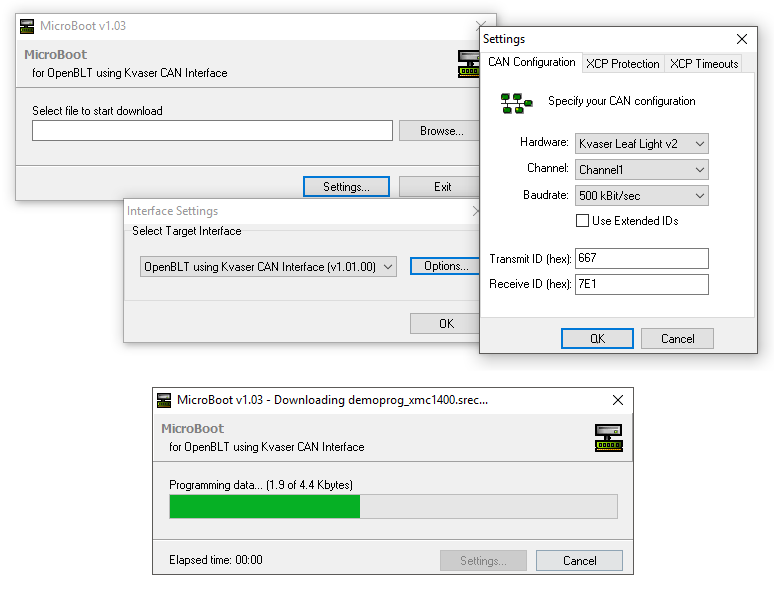Click Browse... to select a file

pos(441,131)
